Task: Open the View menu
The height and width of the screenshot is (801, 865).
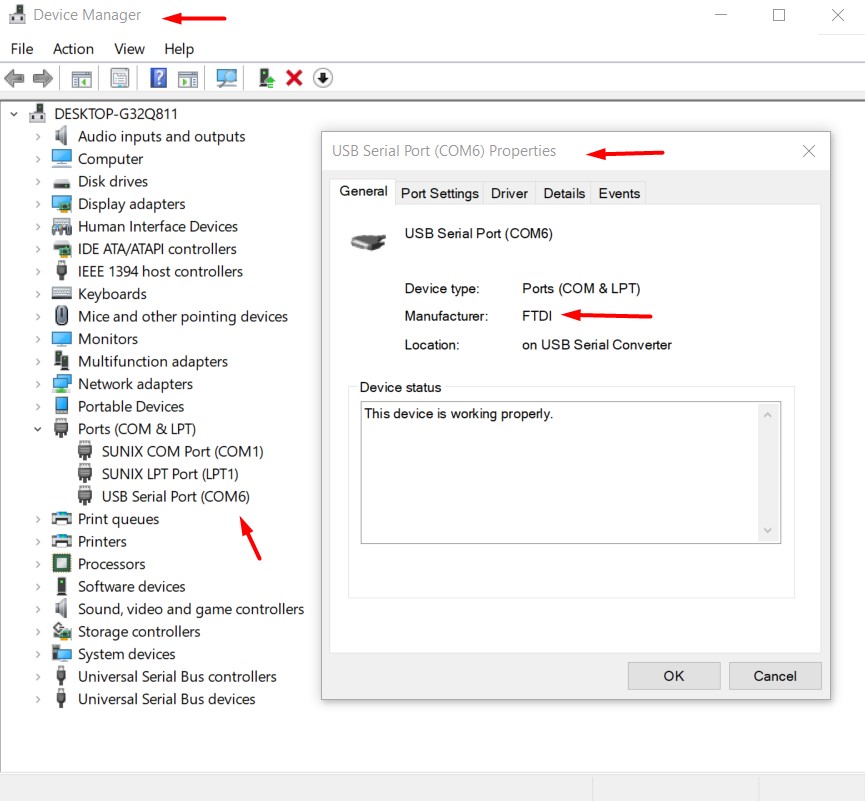Action: 129,49
